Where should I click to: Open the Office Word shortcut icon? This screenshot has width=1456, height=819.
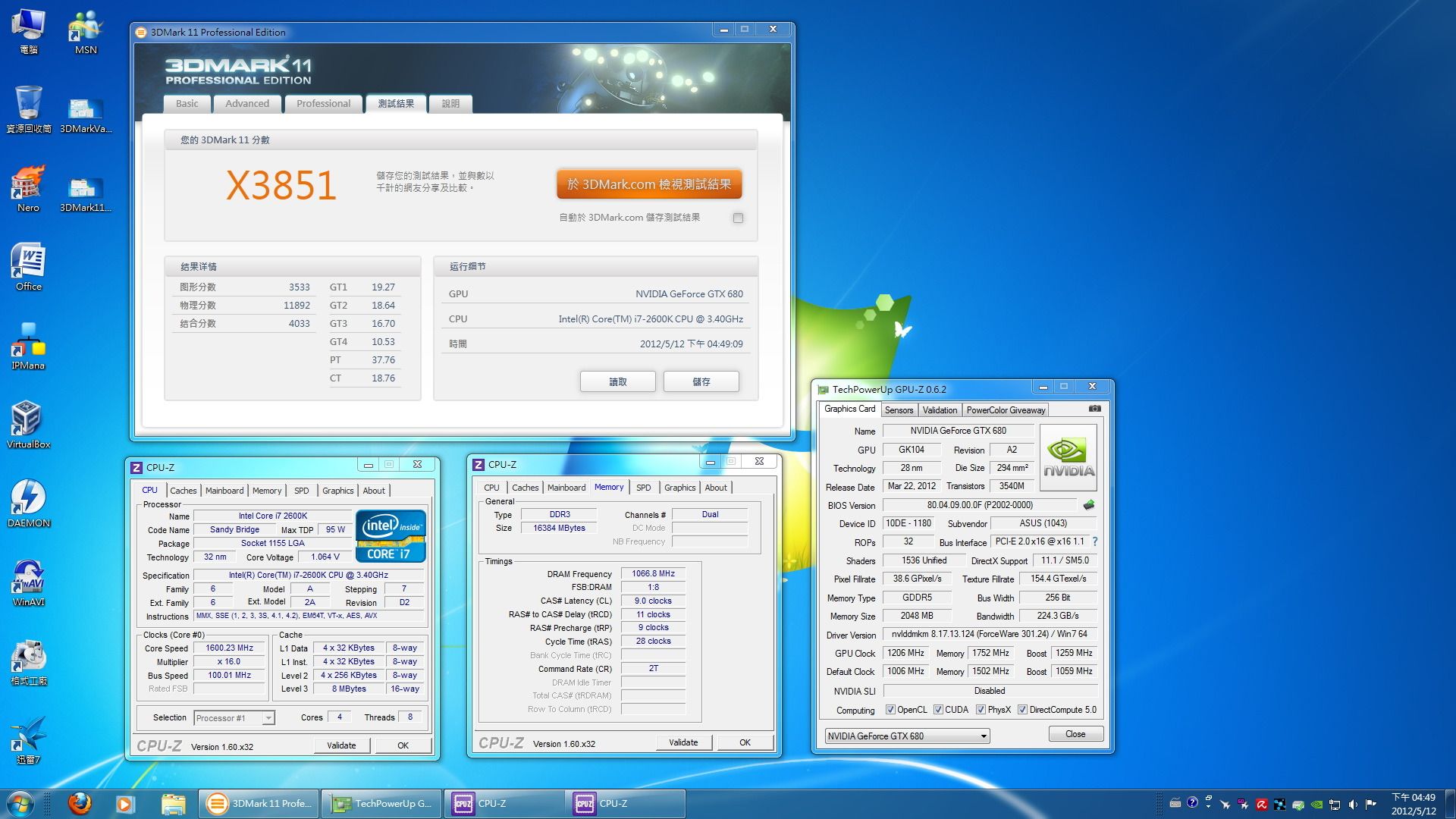coord(29,268)
